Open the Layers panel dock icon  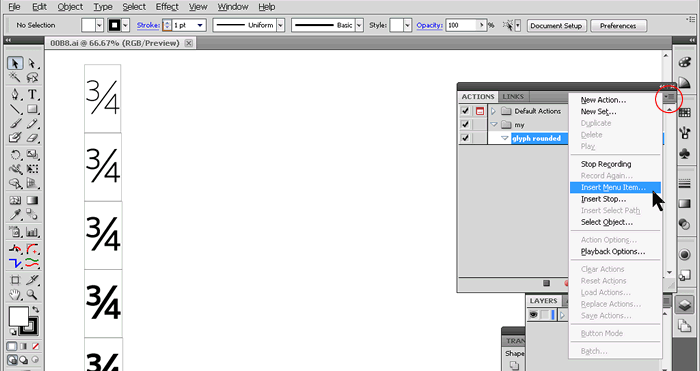[684, 305]
